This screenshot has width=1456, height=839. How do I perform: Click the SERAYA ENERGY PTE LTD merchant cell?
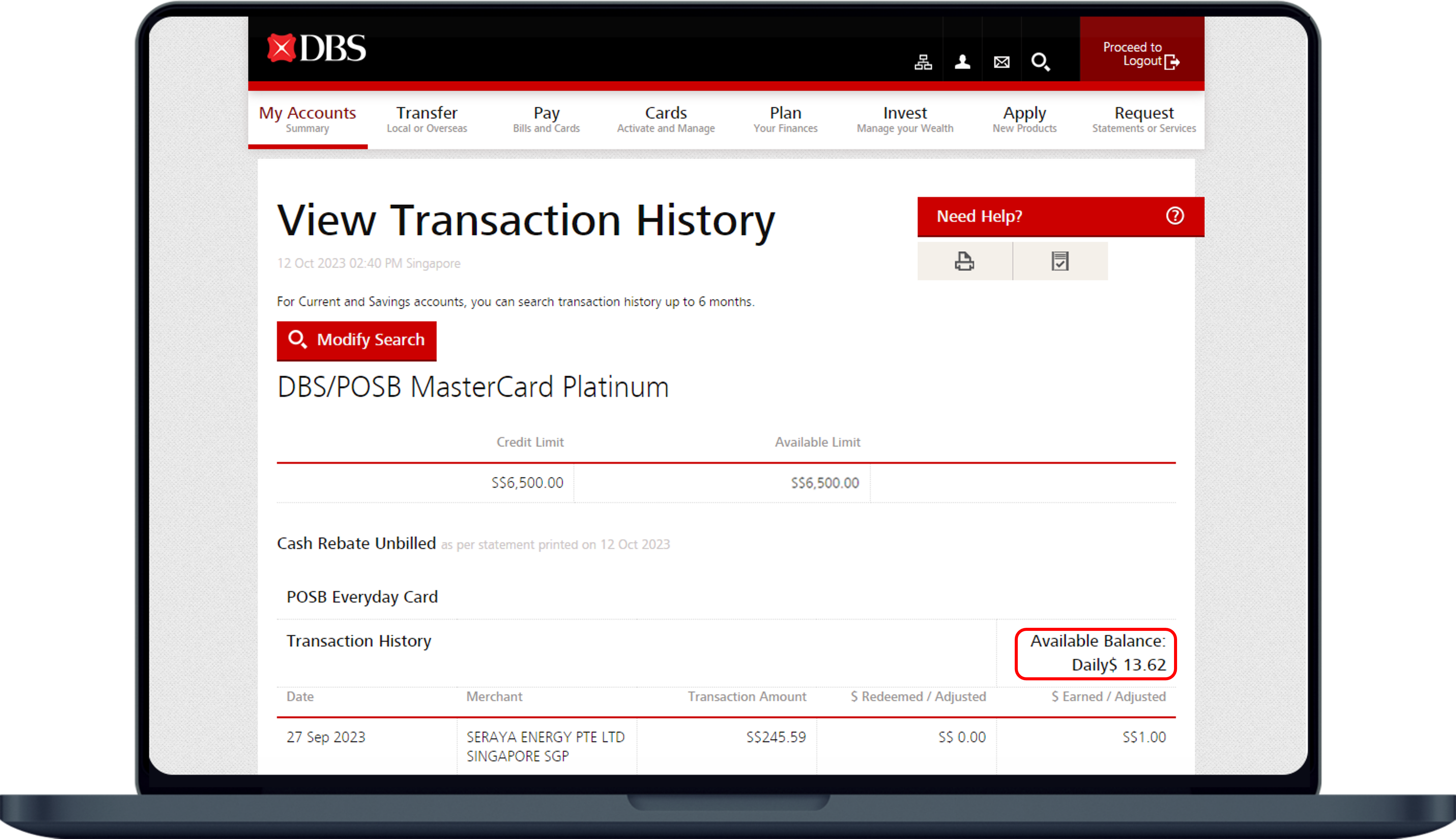click(x=545, y=747)
